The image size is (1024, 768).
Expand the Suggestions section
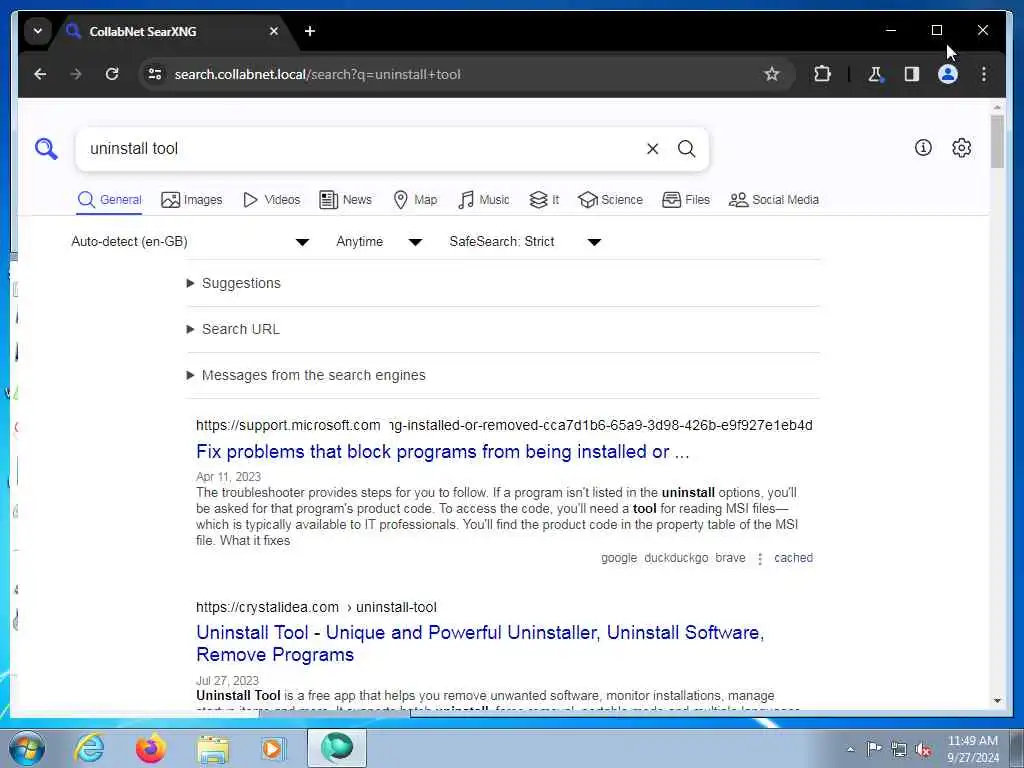(x=234, y=283)
